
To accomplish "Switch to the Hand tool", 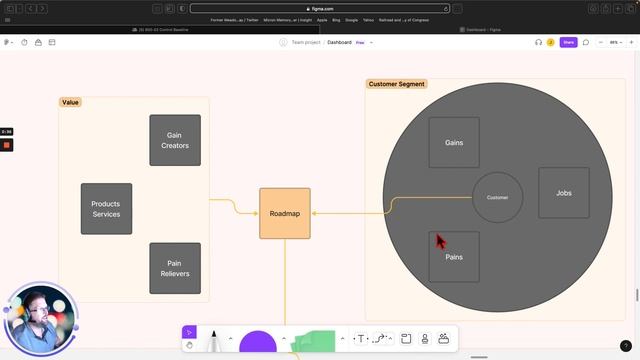I will 189,345.
